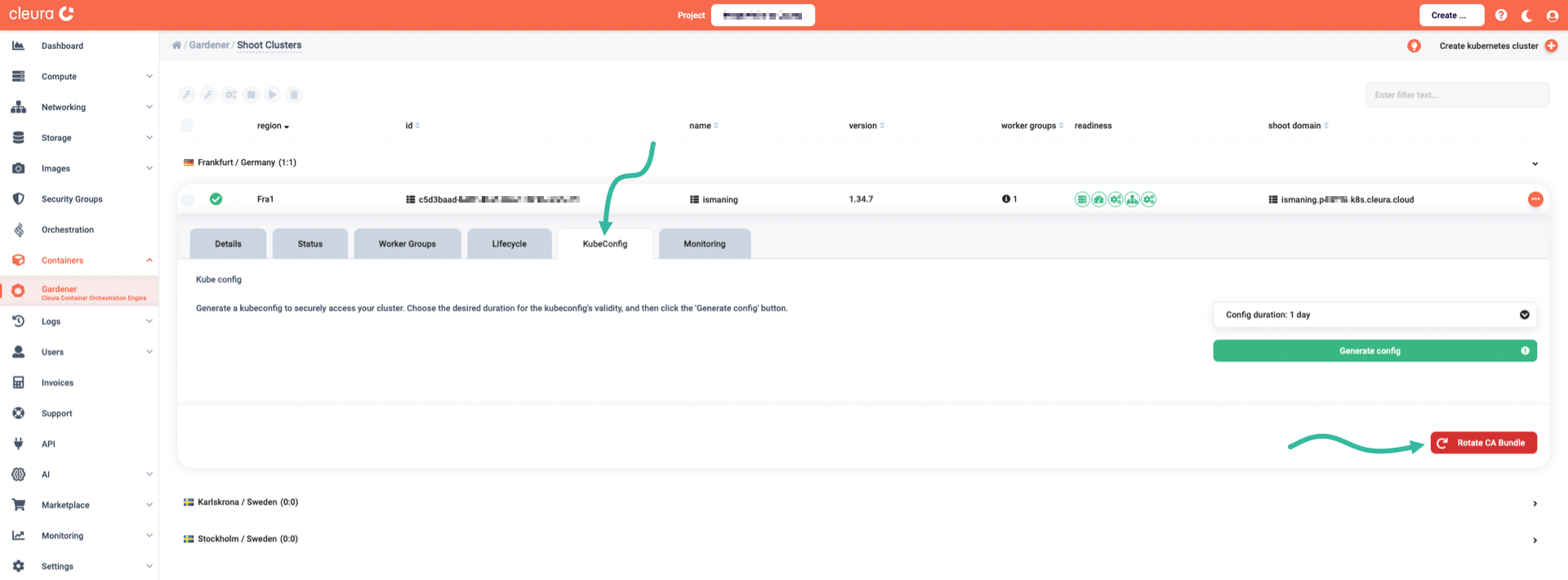Sort by the region column header
1568x580 pixels.
point(273,126)
